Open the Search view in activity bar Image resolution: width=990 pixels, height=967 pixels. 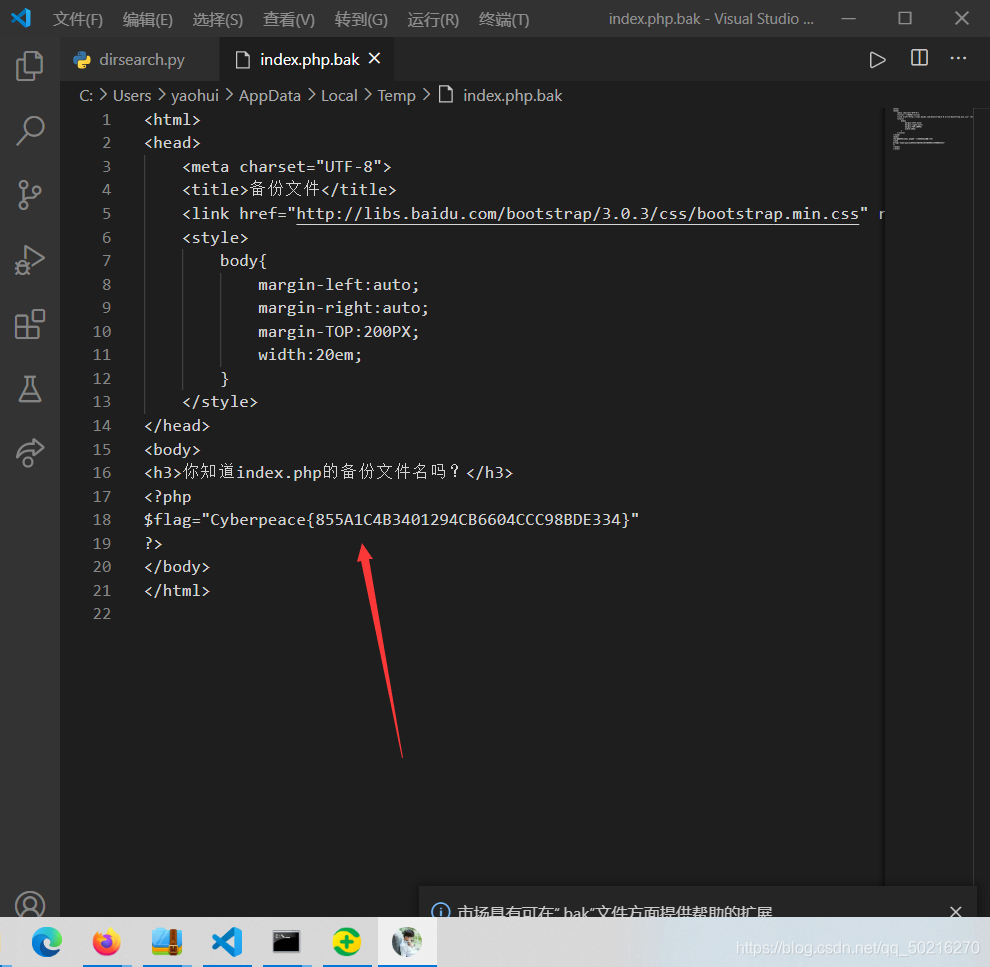point(30,131)
